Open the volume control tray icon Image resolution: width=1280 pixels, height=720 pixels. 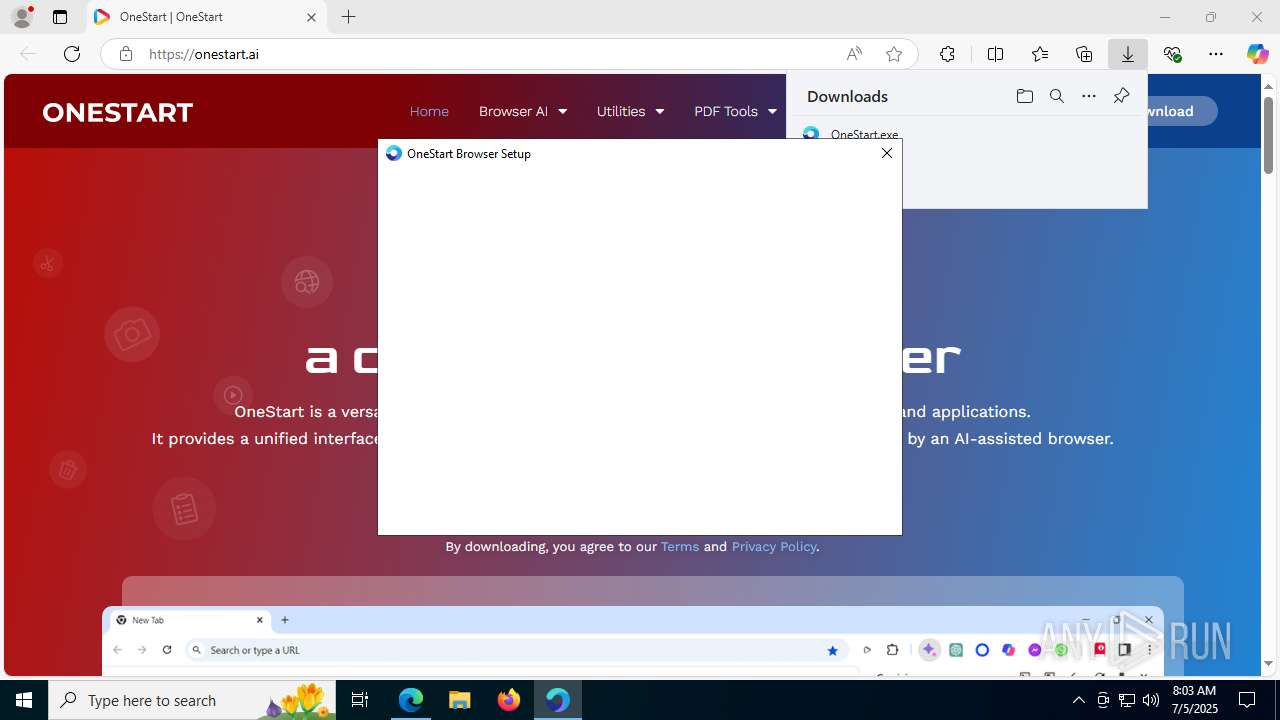(1150, 700)
